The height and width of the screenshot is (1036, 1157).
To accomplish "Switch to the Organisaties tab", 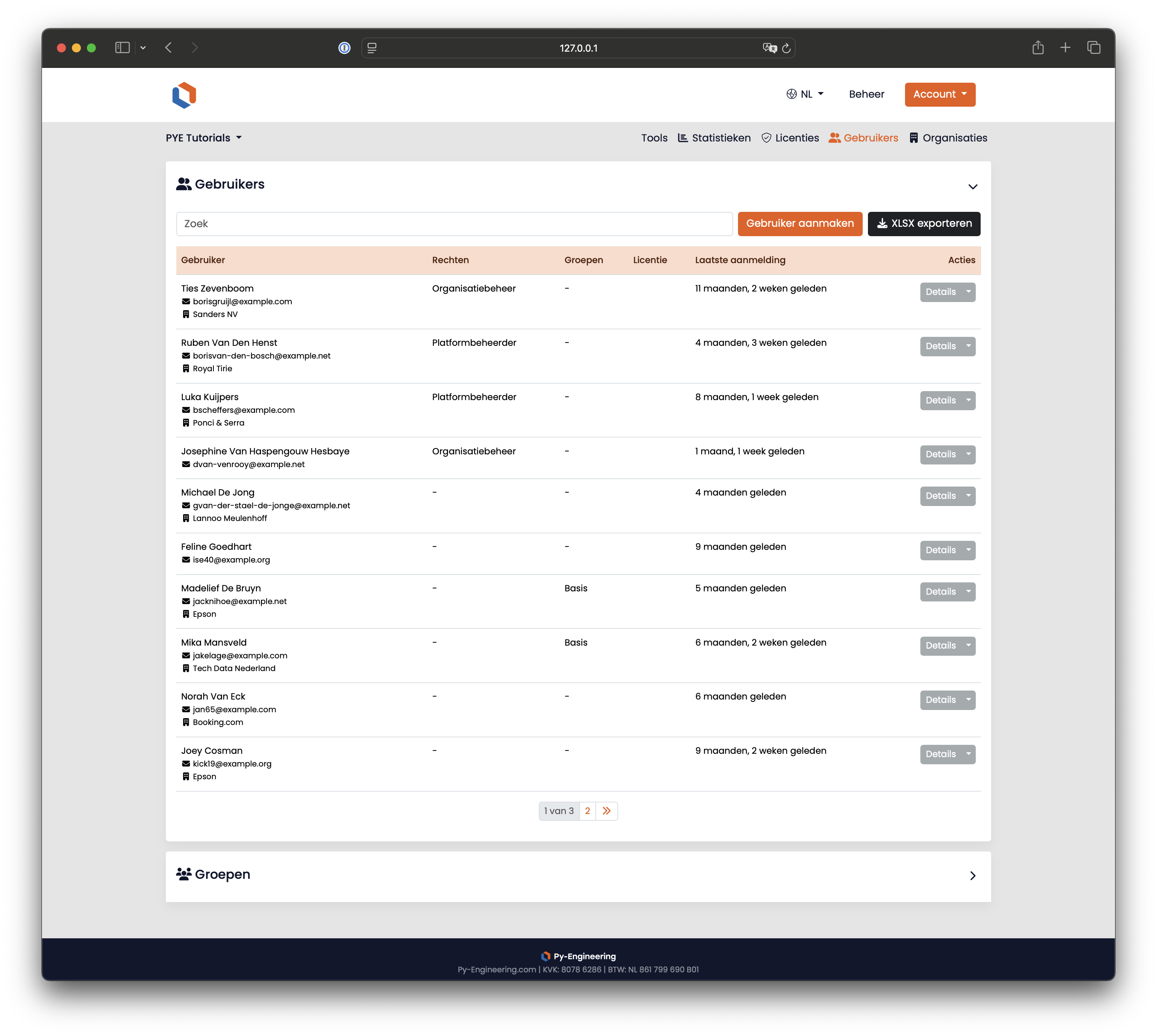I will [x=948, y=138].
